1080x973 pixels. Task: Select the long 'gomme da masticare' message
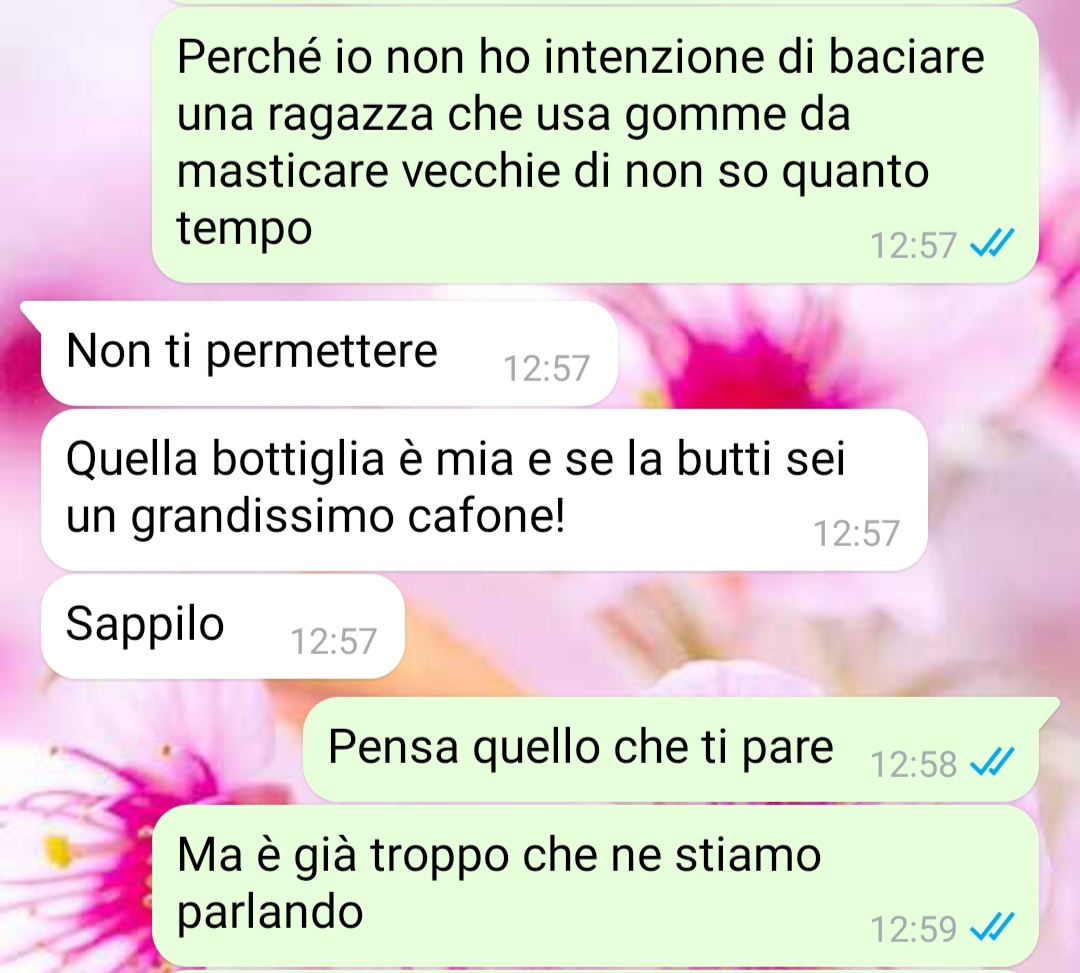pos(595,145)
